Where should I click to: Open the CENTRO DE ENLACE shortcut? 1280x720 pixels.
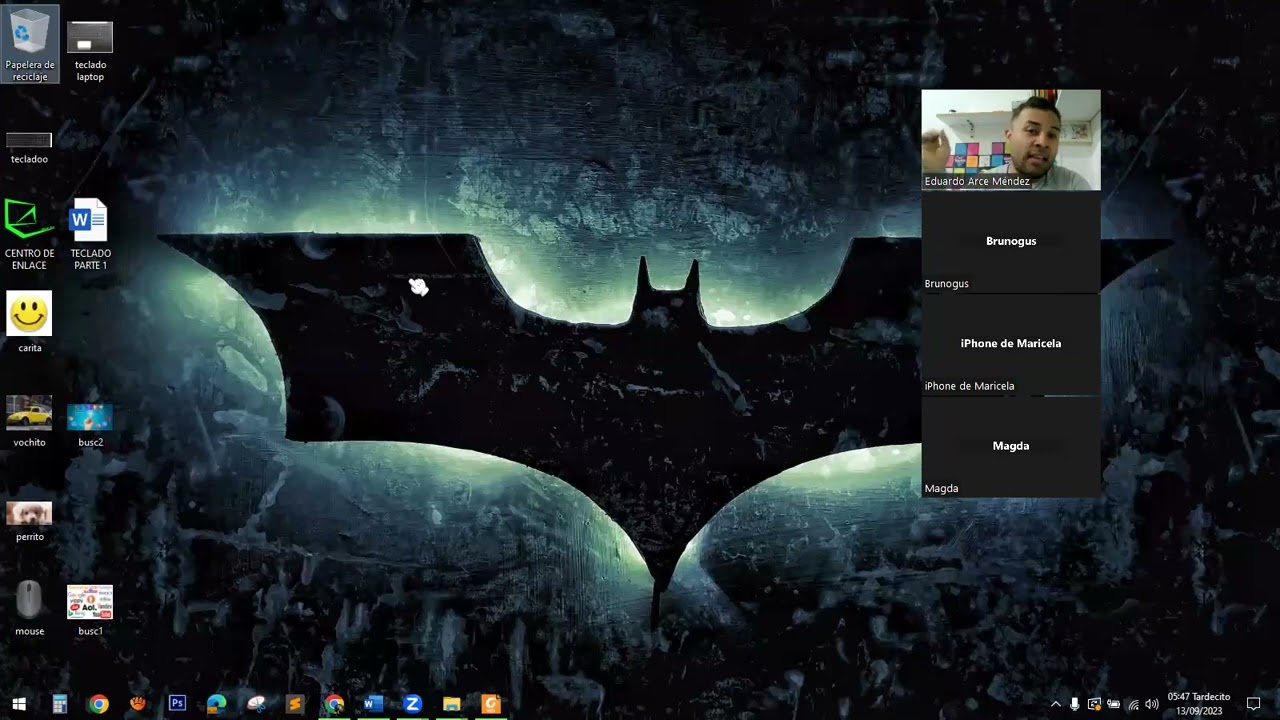pos(29,236)
